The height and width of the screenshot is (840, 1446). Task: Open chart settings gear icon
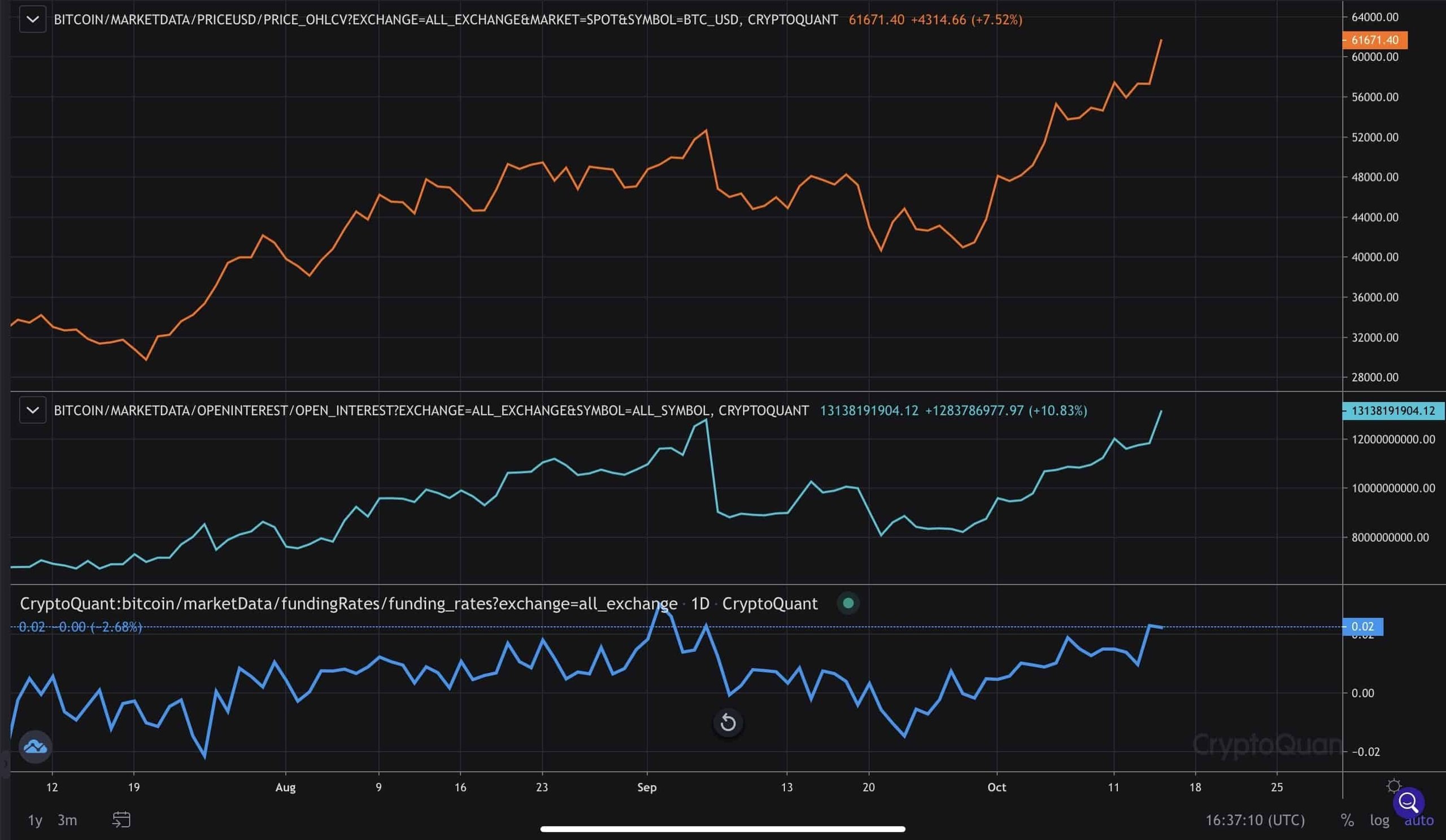pos(1394,786)
